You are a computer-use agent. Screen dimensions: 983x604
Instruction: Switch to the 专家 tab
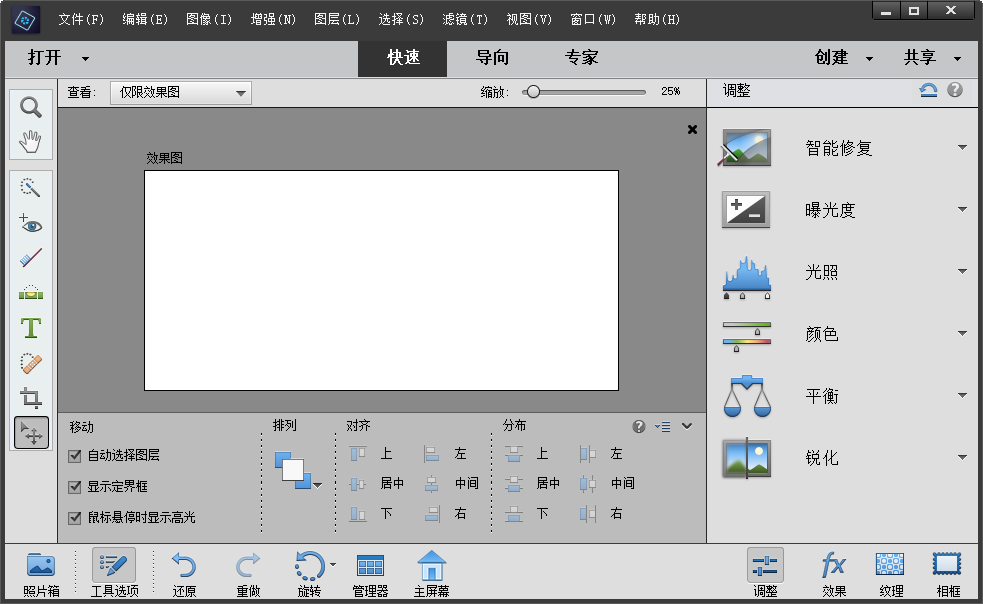[x=581, y=58]
